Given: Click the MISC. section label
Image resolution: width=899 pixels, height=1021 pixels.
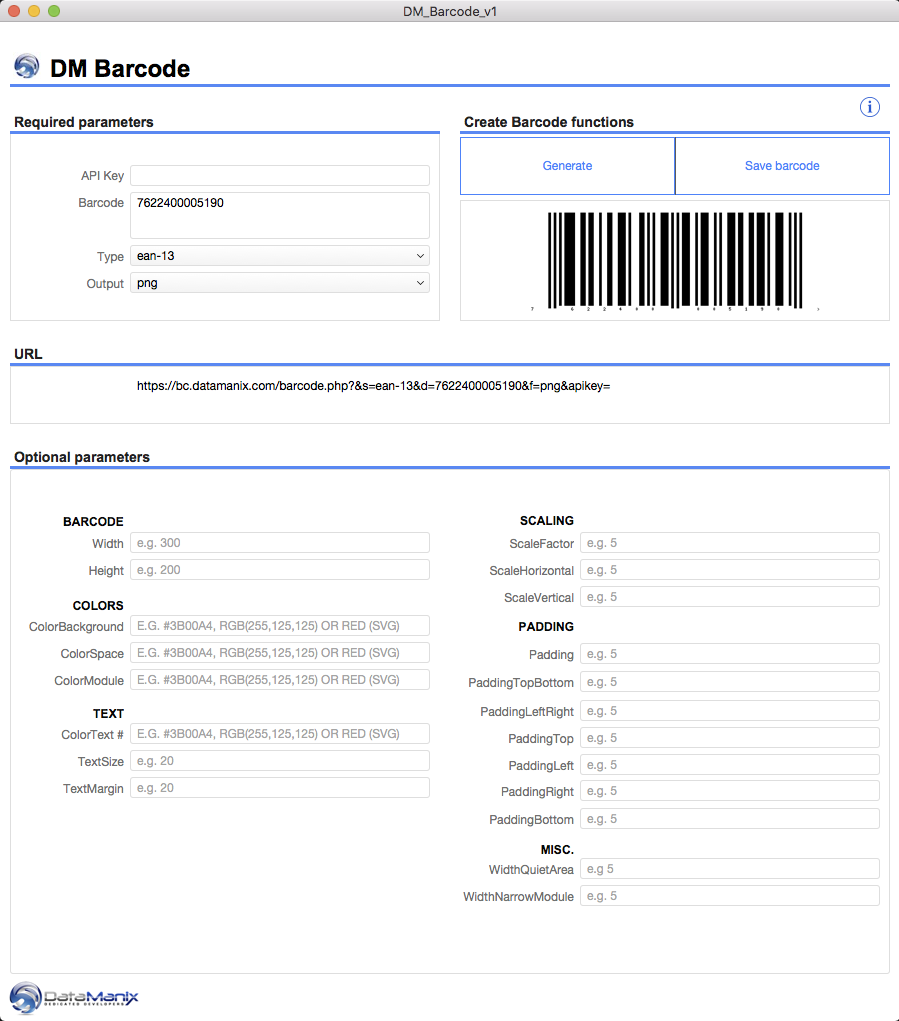Looking at the screenshot, I should coord(557,850).
